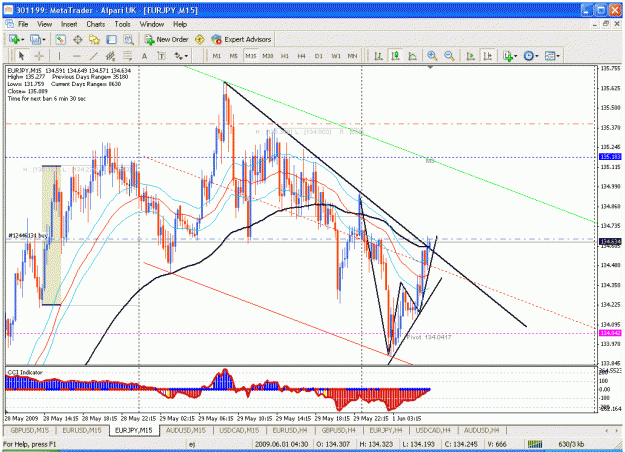Expand the Indicators list dropdown
Screen dimensions: 625x452
pyautogui.click(x=515, y=56)
